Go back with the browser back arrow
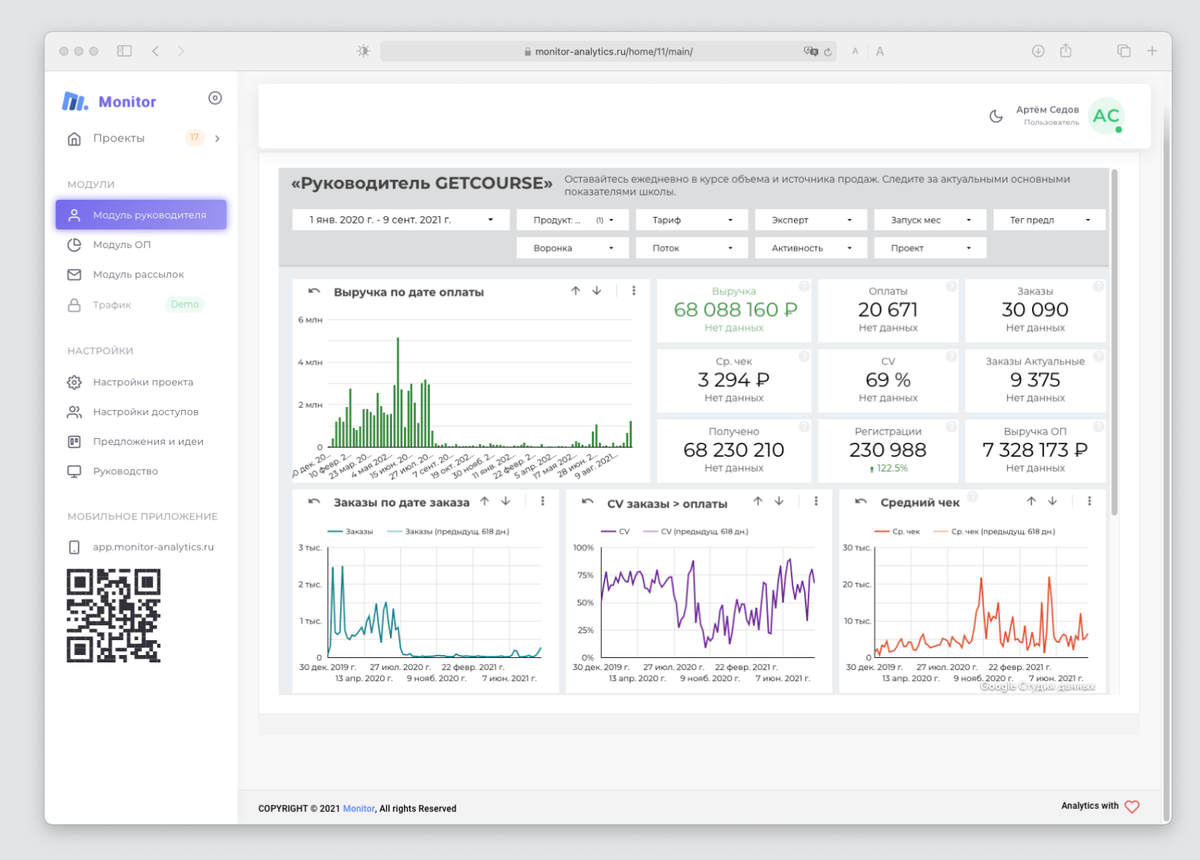The height and width of the screenshot is (860, 1200). (155, 51)
